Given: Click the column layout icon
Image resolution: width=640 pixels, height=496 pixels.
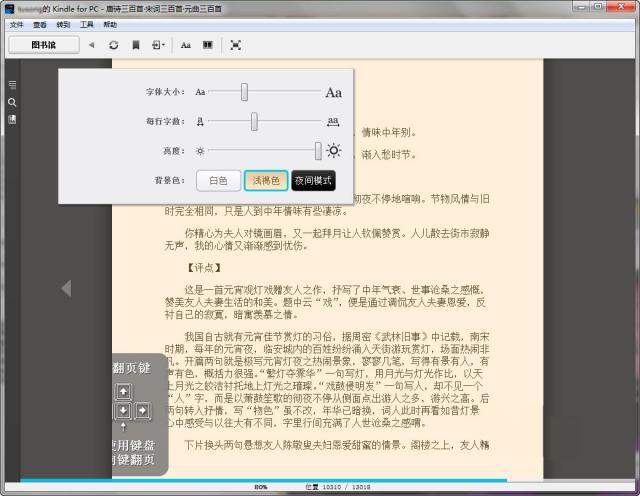Looking at the screenshot, I should 208,45.
